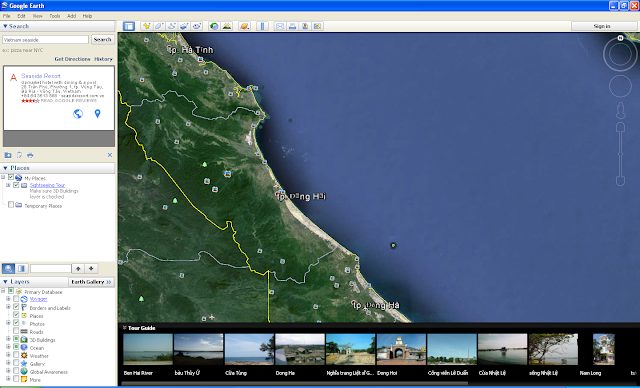The width and height of the screenshot is (640, 388).
Task: Add a placemark with the pushpin tool
Action: (x=147, y=26)
